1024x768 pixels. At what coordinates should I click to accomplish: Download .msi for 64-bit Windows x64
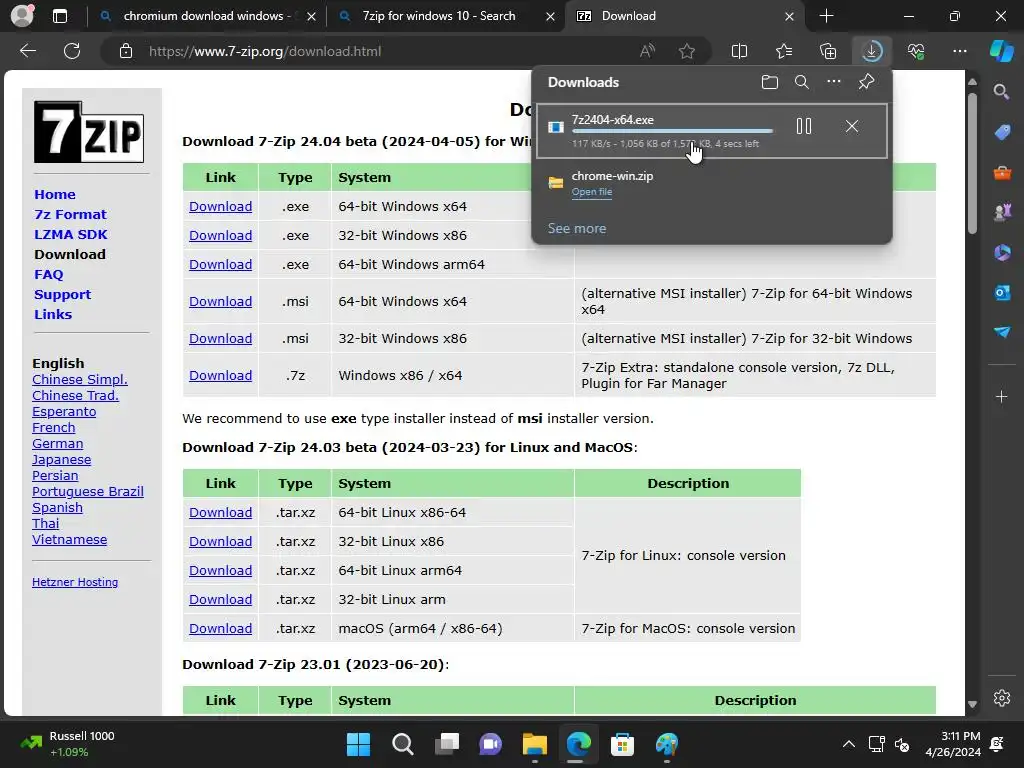coord(221,301)
